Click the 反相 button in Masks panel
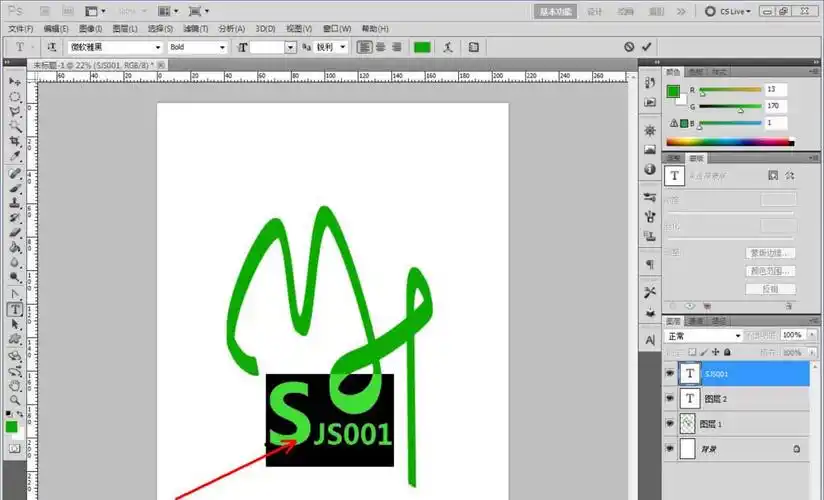Screen dimensions: 824x500 coord(770,289)
